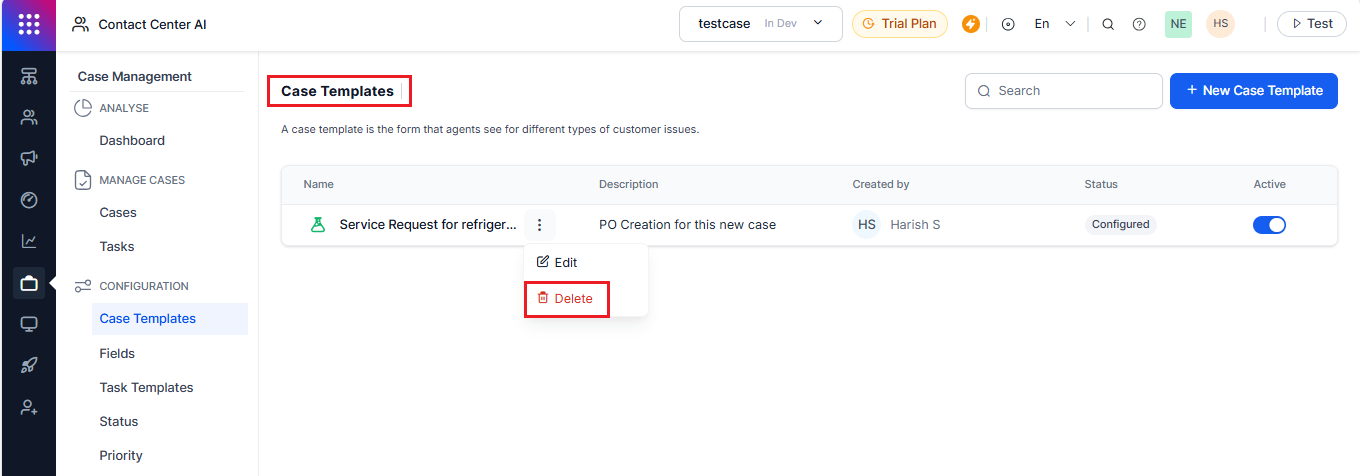The image size is (1360, 476).
Task: Click the three-dot menu beside Service Request
Action: 539,225
